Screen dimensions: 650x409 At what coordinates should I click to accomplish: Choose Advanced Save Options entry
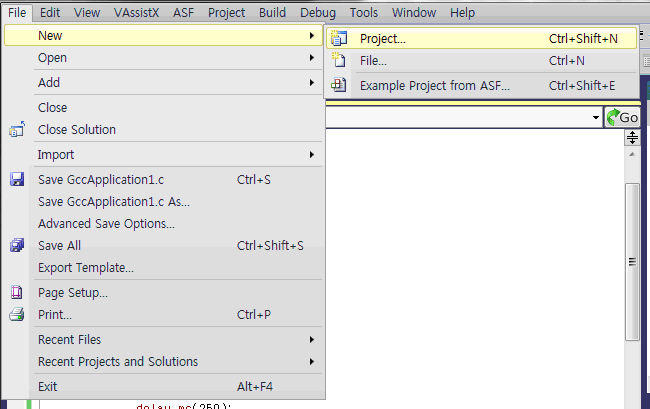pyautogui.click(x=106, y=224)
